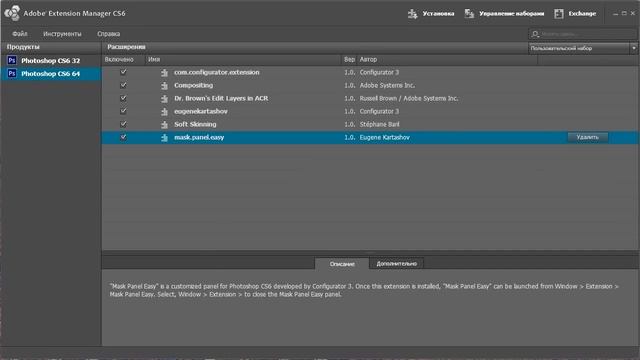The width and height of the screenshot is (640, 360).
Task: Sort by Вер version column header
Action: coord(349,60)
